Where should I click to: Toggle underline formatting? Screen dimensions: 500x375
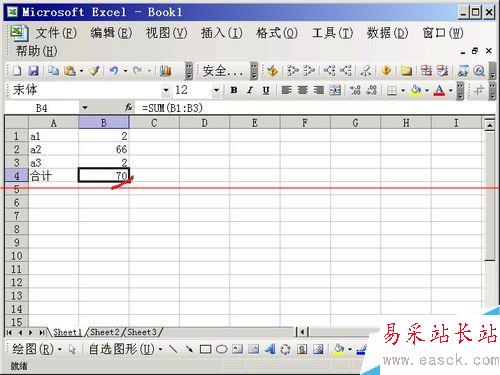click(x=266, y=90)
